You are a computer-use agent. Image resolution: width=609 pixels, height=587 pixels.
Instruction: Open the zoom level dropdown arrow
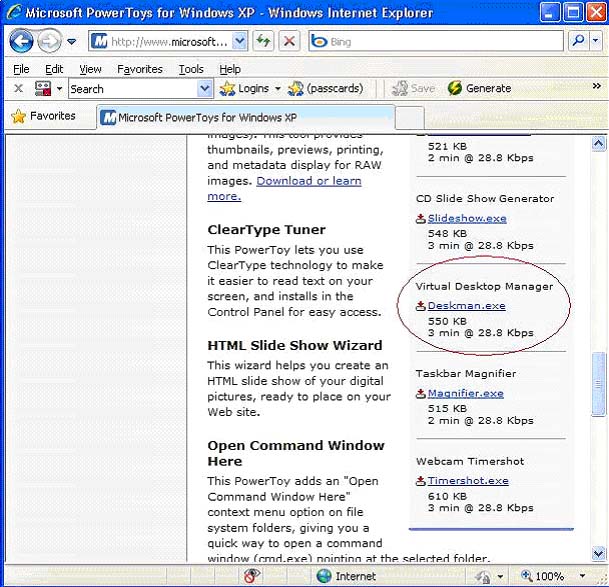click(x=582, y=576)
